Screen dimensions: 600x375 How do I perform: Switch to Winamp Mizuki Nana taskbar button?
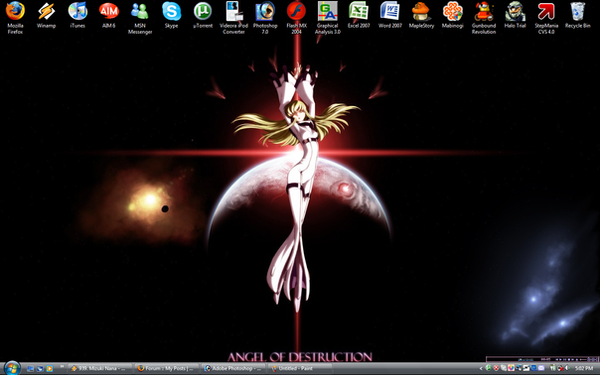(x=101, y=369)
